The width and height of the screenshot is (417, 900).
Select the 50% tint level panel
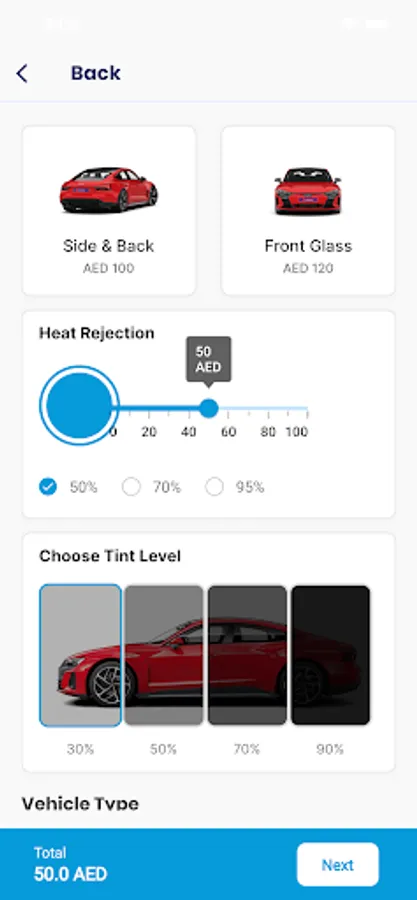pyautogui.click(x=163, y=655)
